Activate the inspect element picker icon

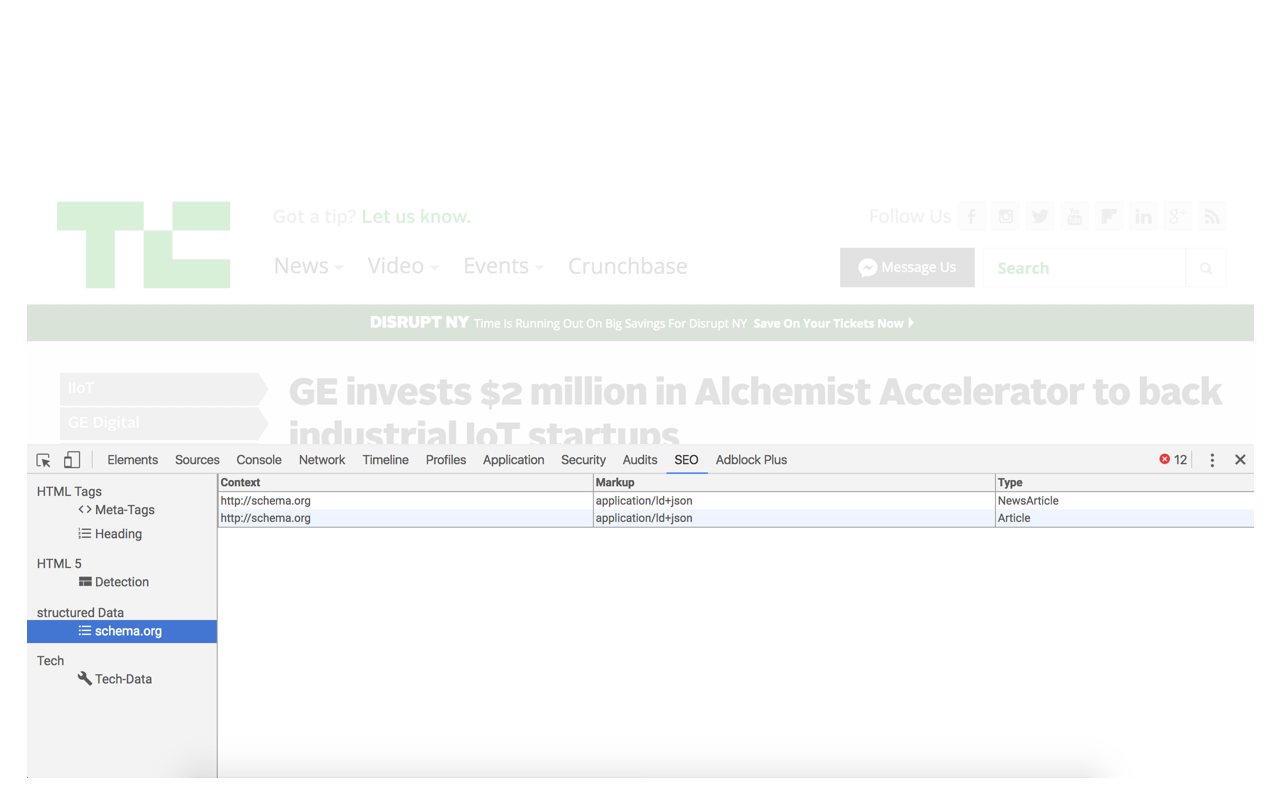[x=44, y=460]
